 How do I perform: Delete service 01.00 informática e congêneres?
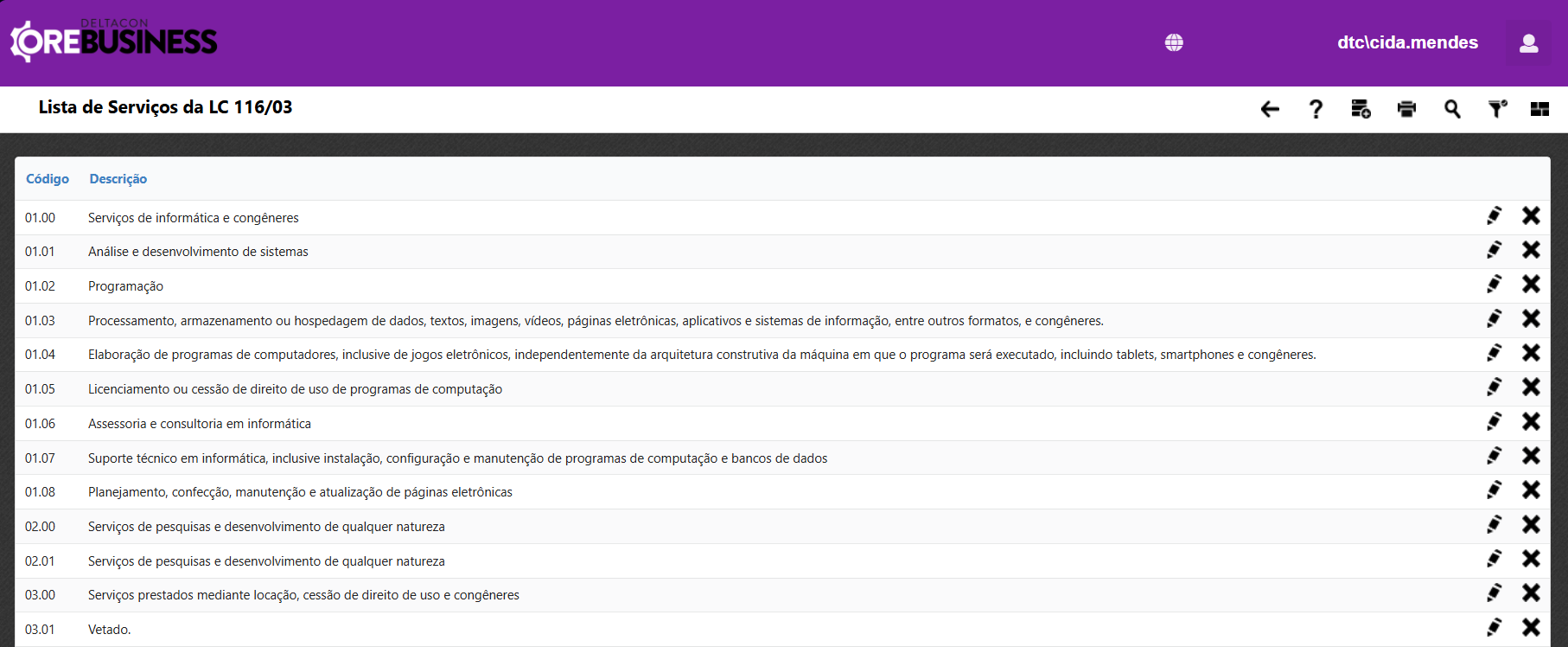coord(1531,216)
